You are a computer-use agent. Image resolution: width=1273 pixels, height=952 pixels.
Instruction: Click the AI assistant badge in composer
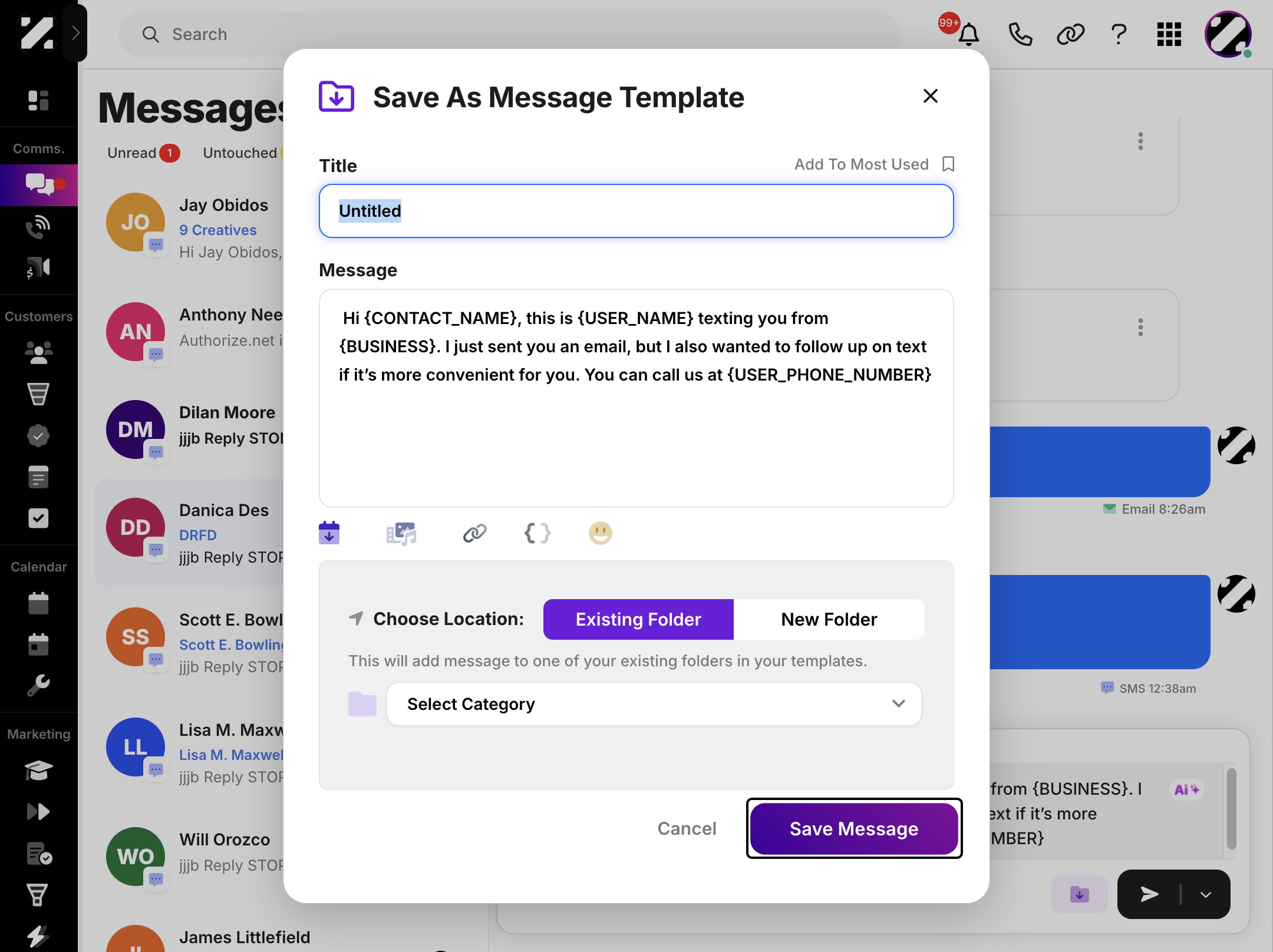(x=1186, y=789)
